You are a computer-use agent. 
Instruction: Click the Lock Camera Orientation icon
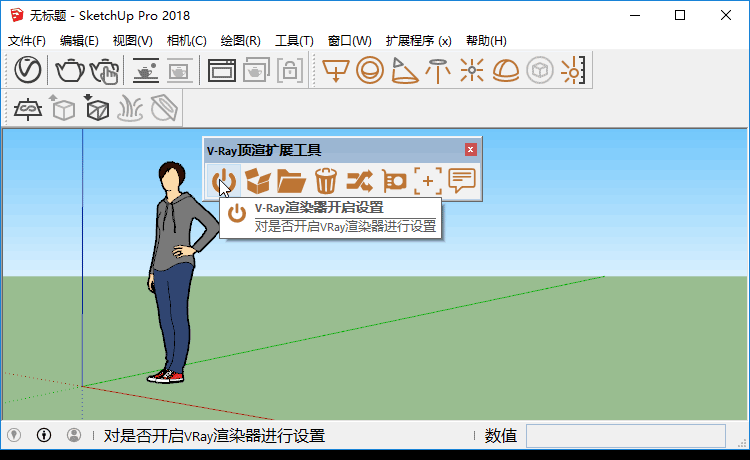pos(290,70)
